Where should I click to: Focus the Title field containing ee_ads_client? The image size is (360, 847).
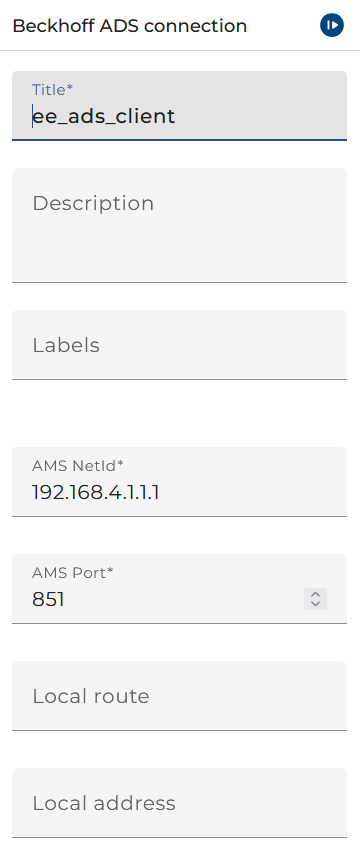pyautogui.click(x=179, y=106)
